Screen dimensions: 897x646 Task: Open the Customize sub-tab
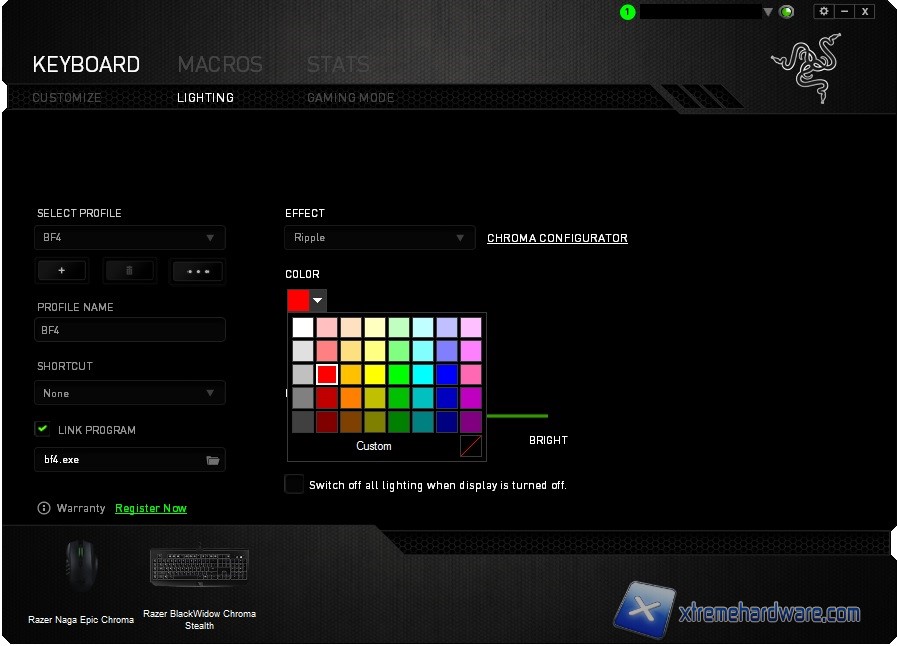pyautogui.click(x=67, y=98)
